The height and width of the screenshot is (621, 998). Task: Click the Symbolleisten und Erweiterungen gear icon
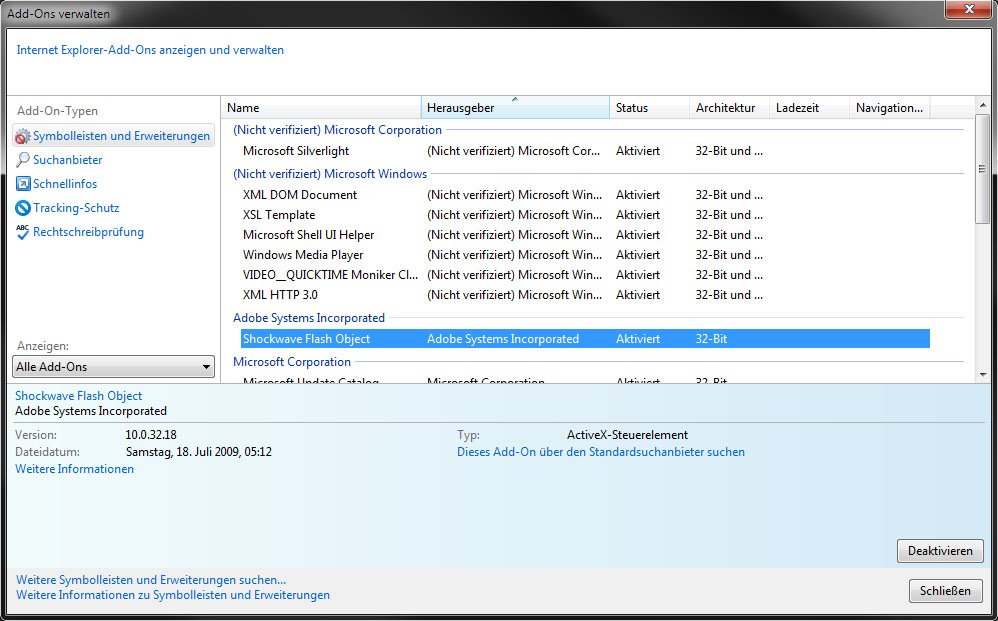coord(23,136)
